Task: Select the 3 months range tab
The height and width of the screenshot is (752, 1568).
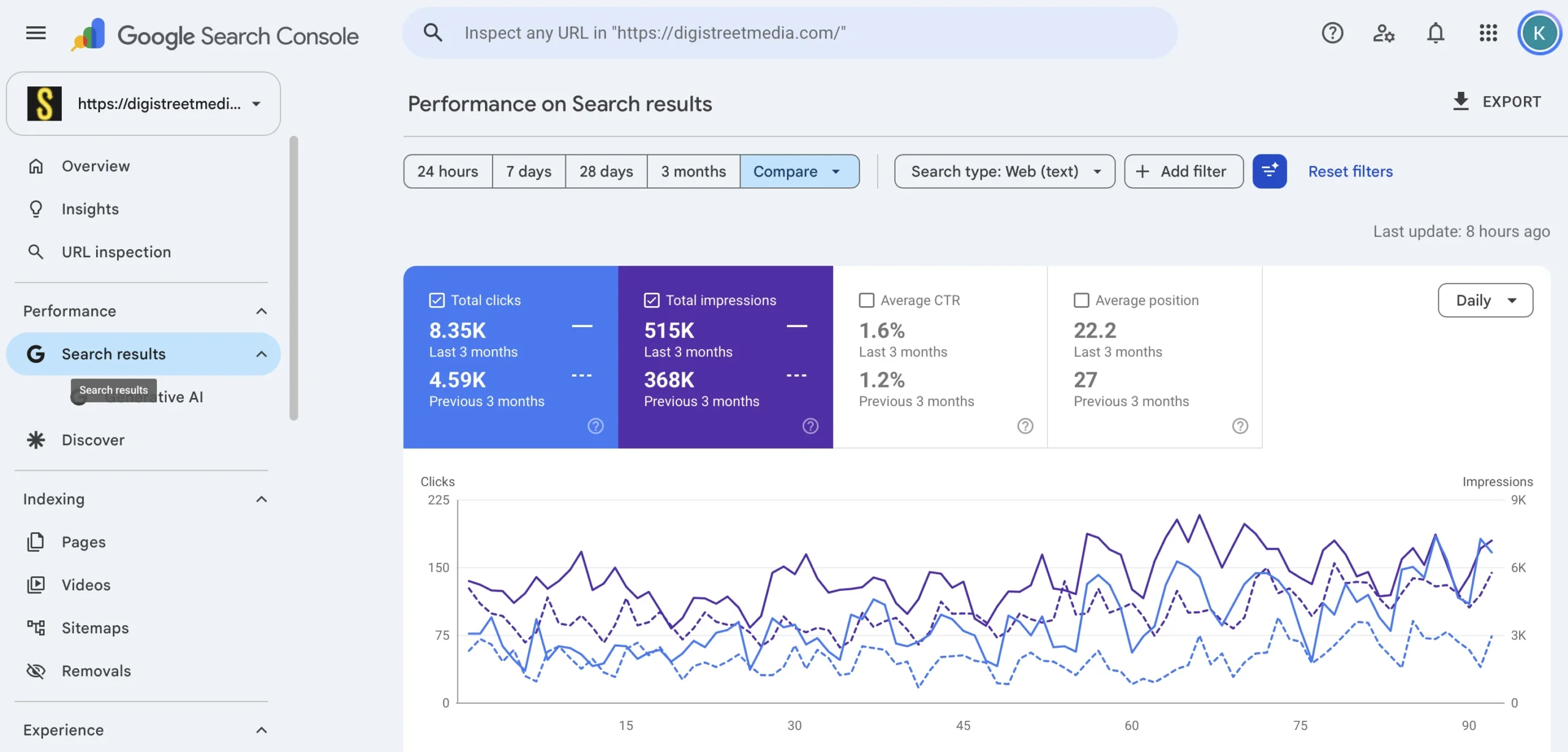Action: point(693,171)
